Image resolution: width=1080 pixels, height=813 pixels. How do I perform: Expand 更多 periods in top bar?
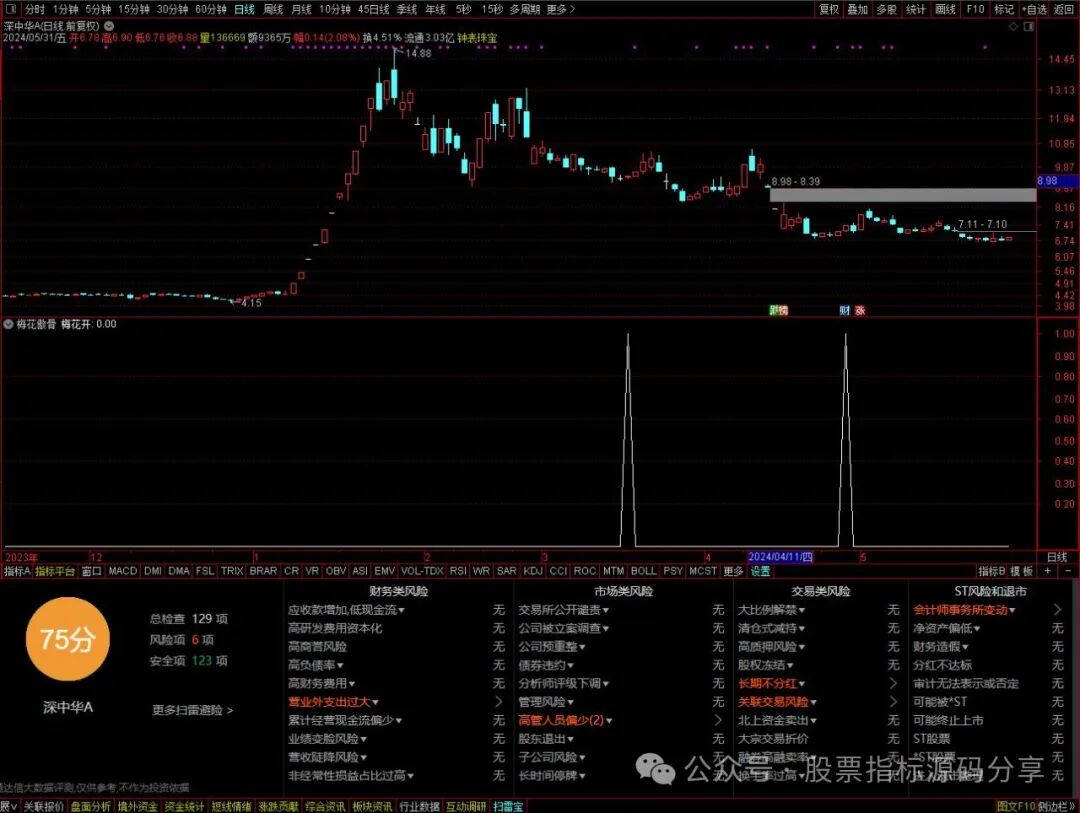[x=560, y=9]
